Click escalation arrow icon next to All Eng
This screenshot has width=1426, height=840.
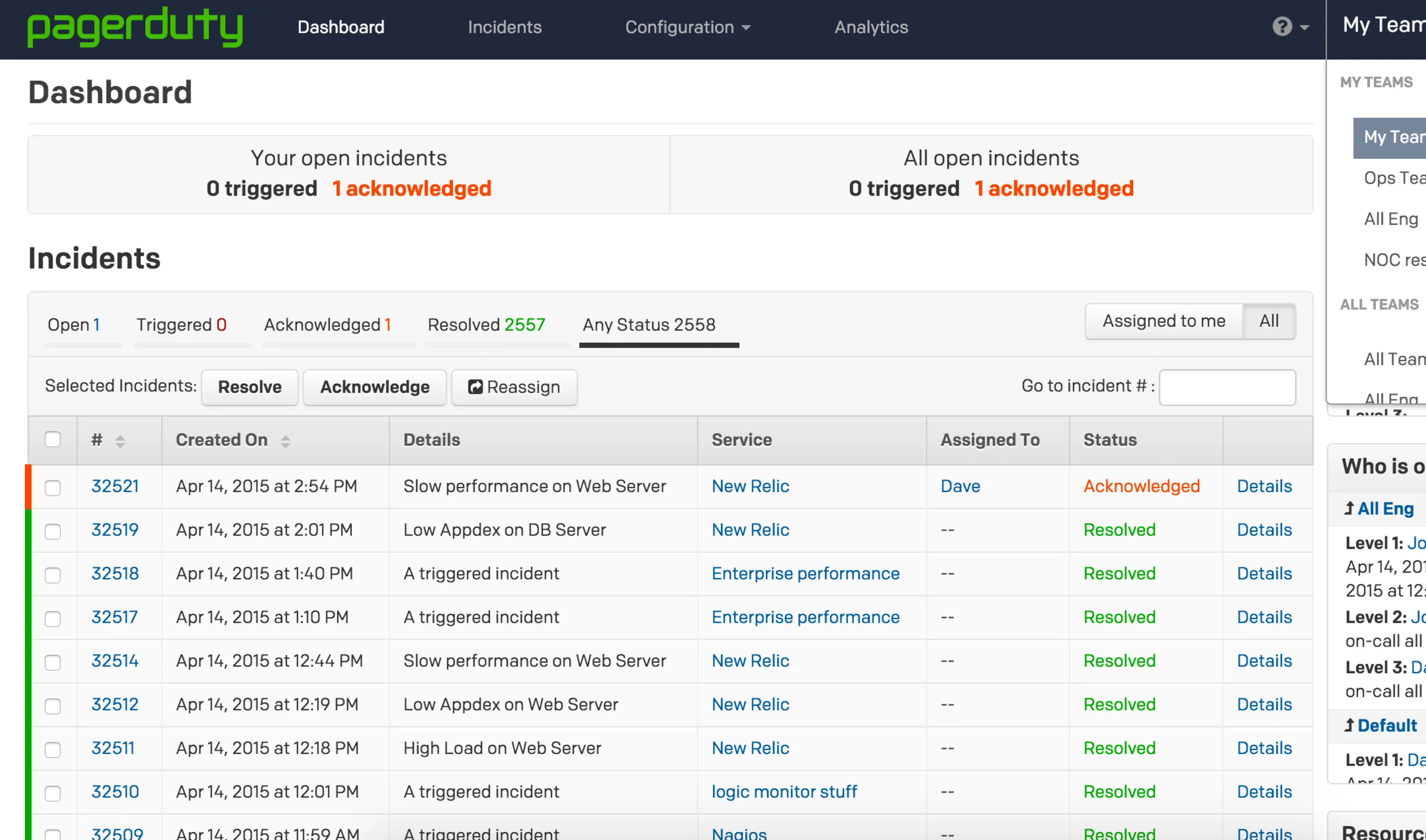coord(1350,508)
